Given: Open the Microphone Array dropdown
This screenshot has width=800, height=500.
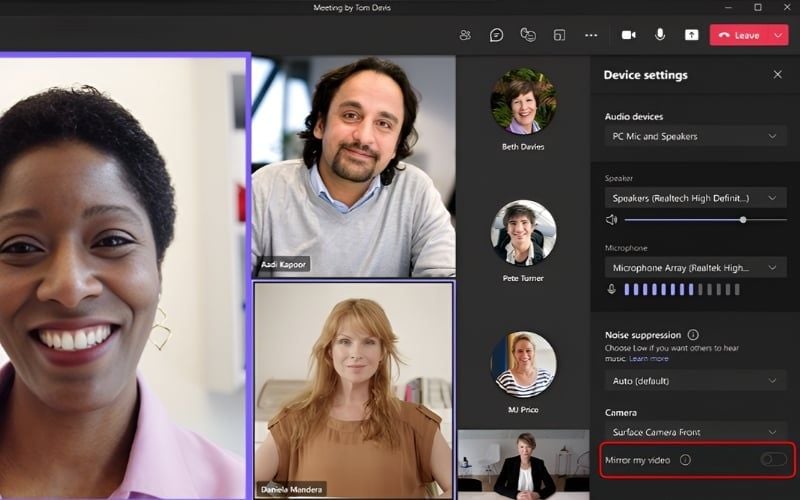Looking at the screenshot, I should point(694,268).
